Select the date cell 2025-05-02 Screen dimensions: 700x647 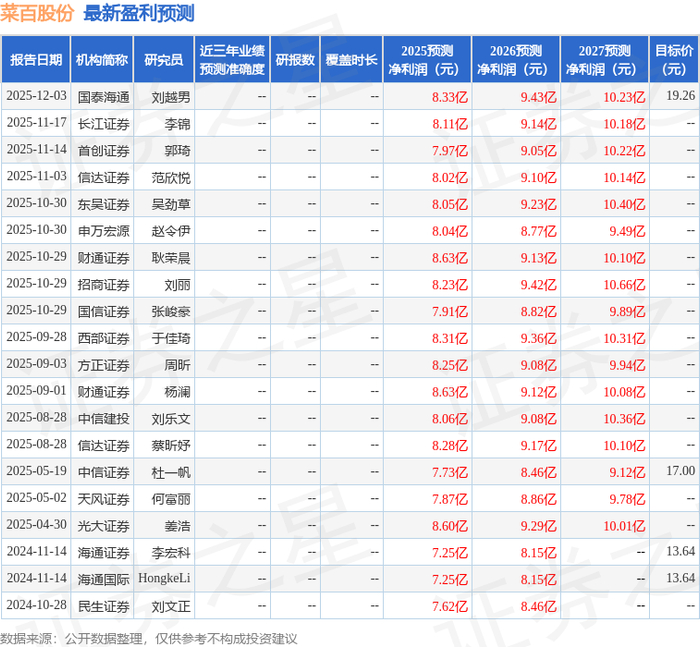[36, 498]
